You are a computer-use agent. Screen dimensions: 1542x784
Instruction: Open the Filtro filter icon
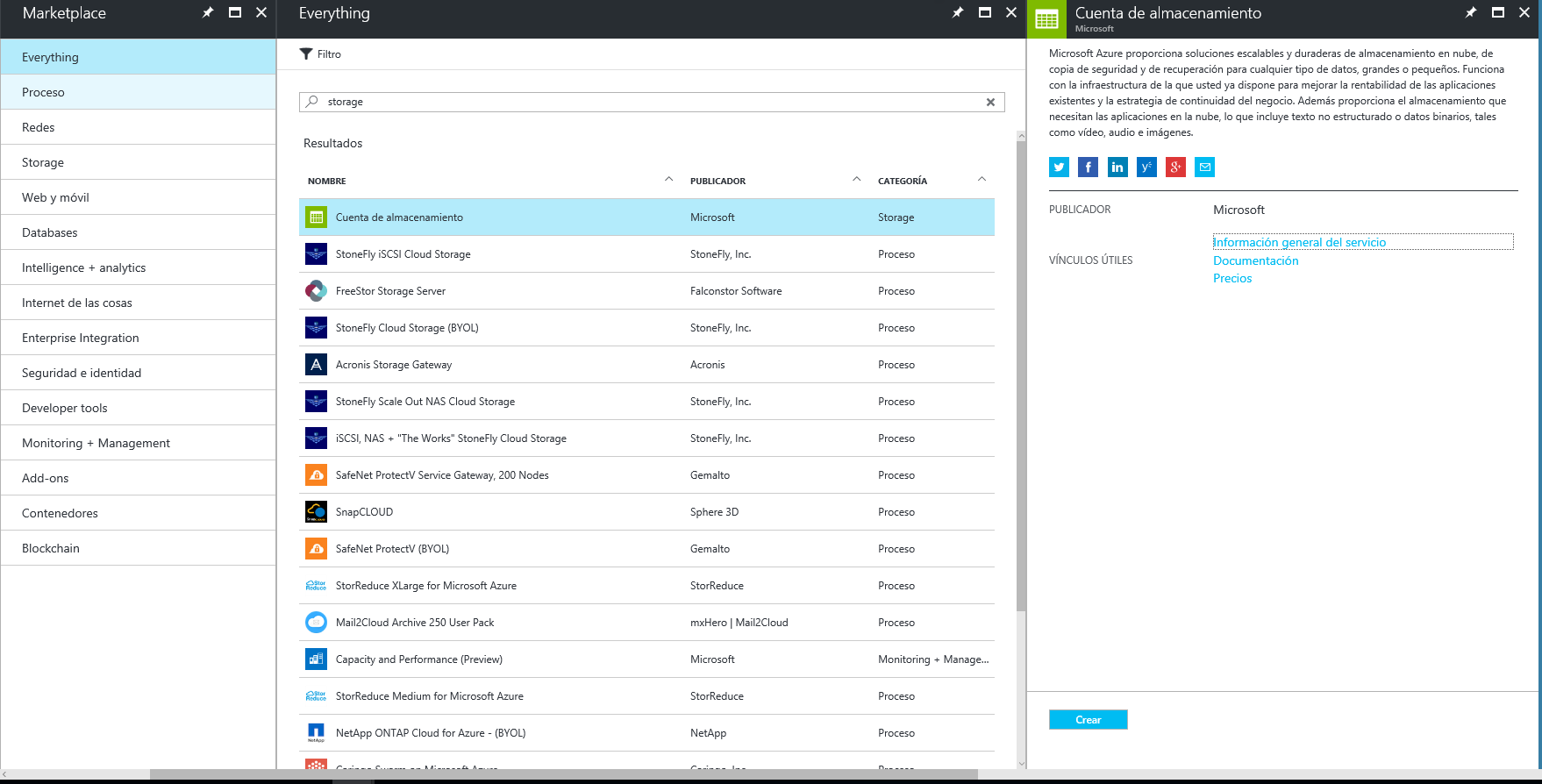point(306,54)
